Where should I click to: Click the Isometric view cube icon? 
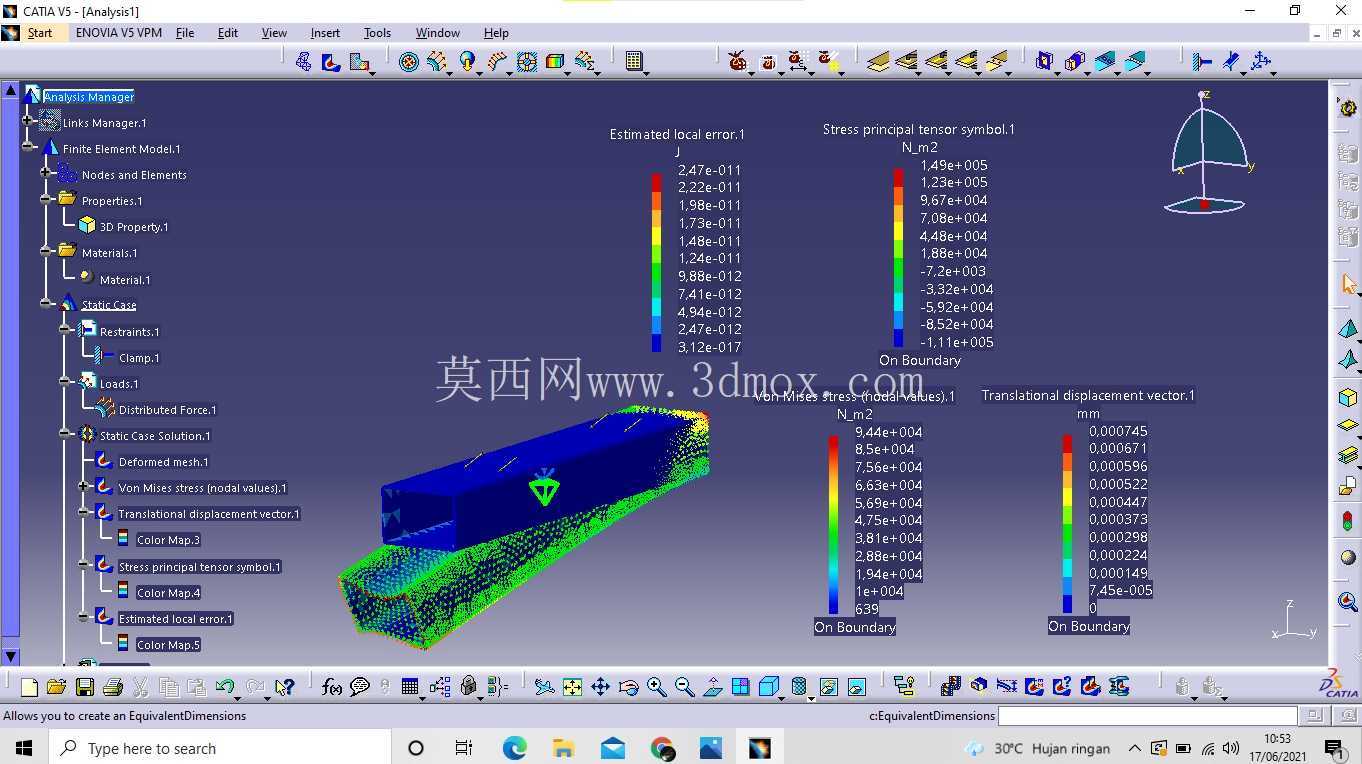pyautogui.click(x=769, y=687)
